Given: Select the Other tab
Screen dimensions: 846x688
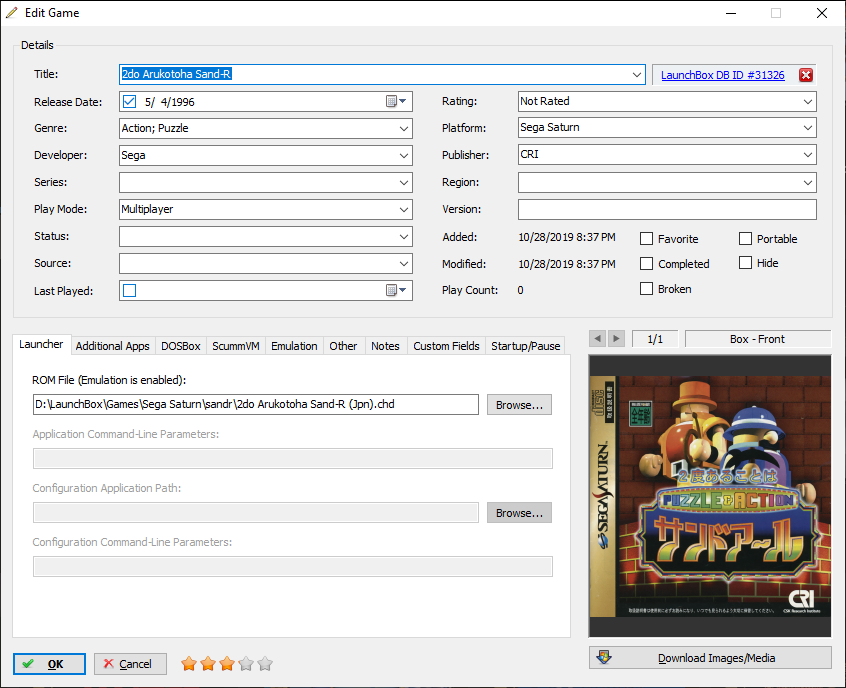Looking at the screenshot, I should click(x=343, y=346).
